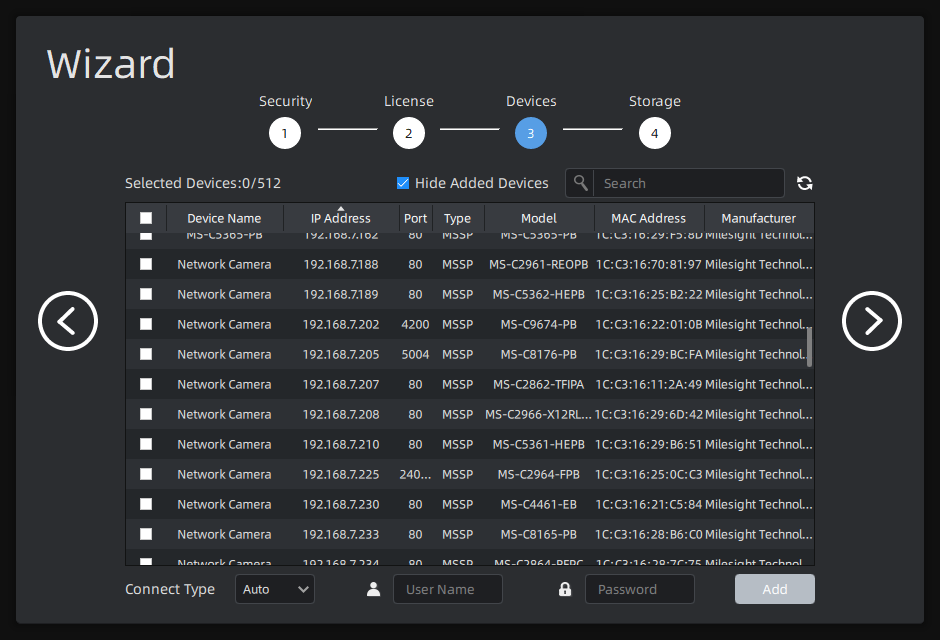Go to previous wizard page arrow
The width and height of the screenshot is (940, 640).
[68, 321]
